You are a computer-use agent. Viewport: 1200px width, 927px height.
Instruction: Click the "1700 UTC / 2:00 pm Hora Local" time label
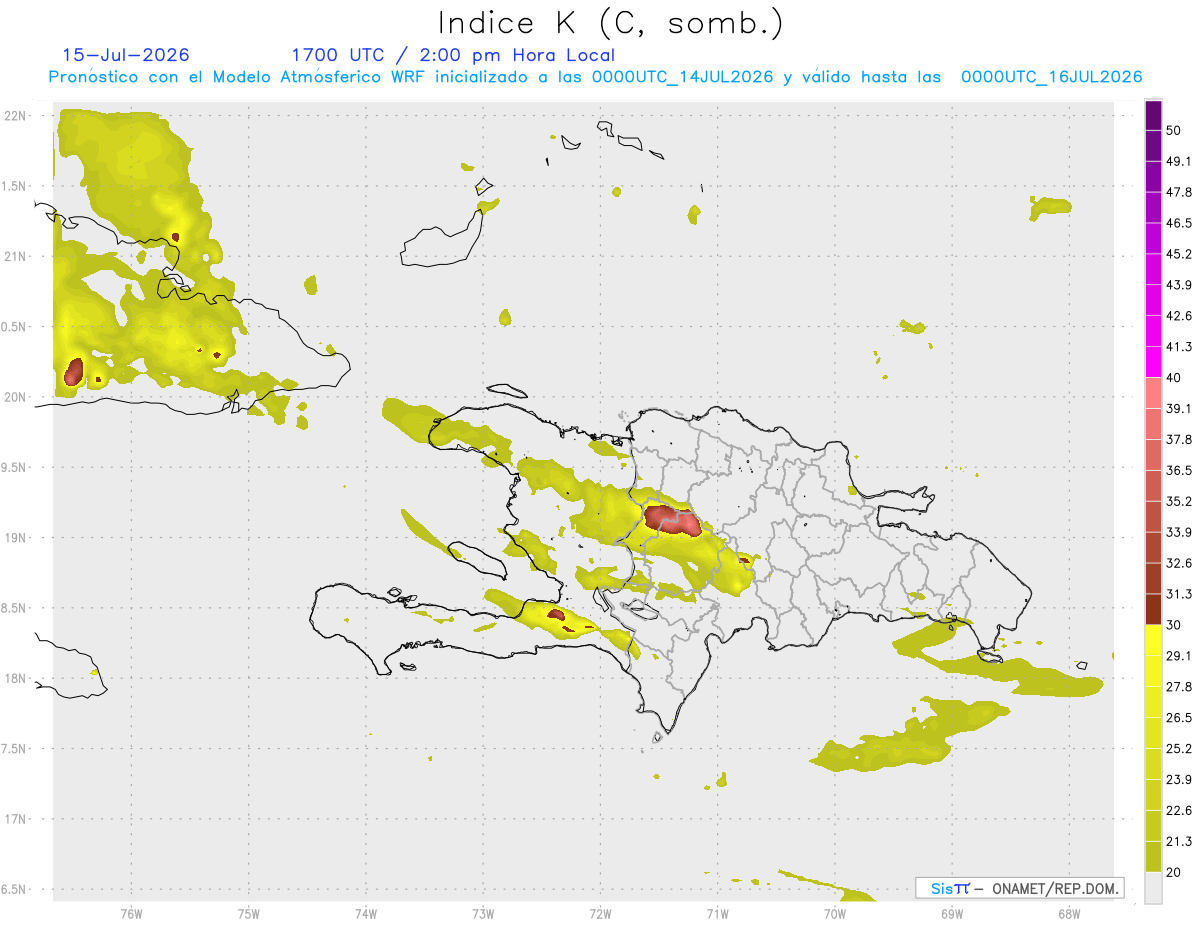[453, 55]
